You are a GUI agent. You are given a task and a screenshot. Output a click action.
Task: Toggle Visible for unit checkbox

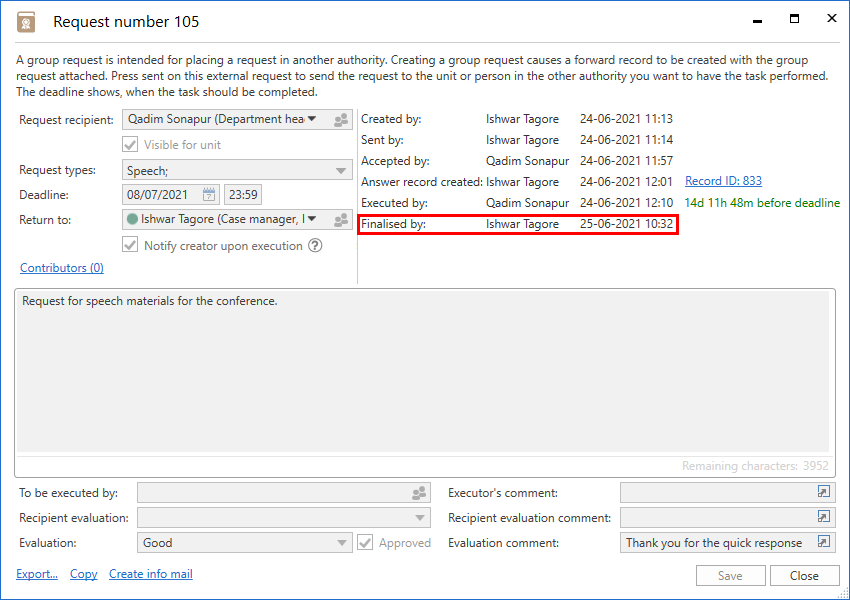click(x=130, y=145)
